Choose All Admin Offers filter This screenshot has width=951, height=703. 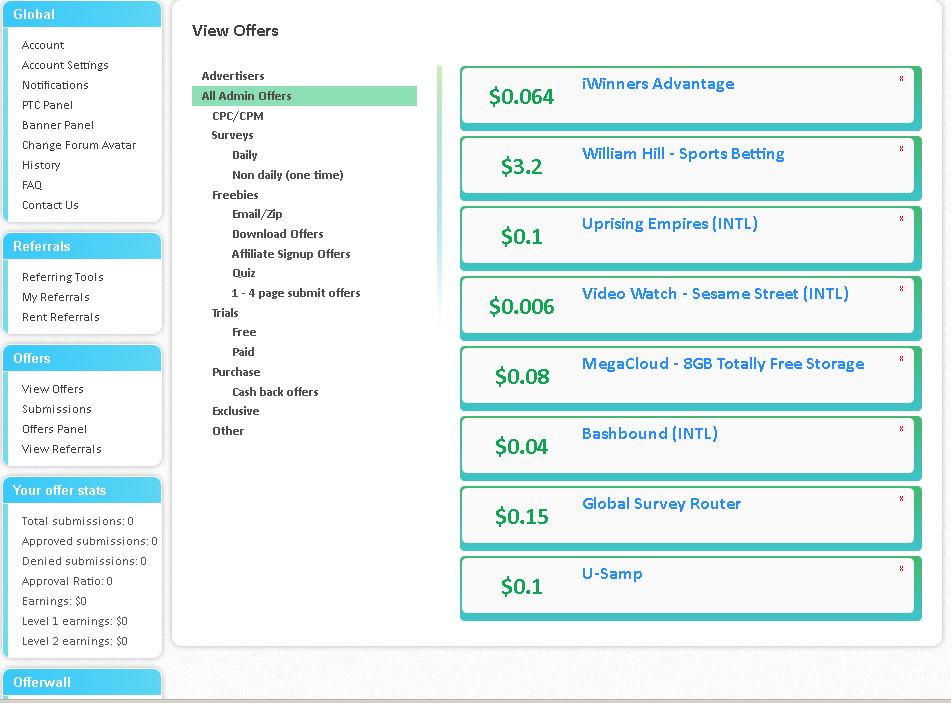click(247, 96)
